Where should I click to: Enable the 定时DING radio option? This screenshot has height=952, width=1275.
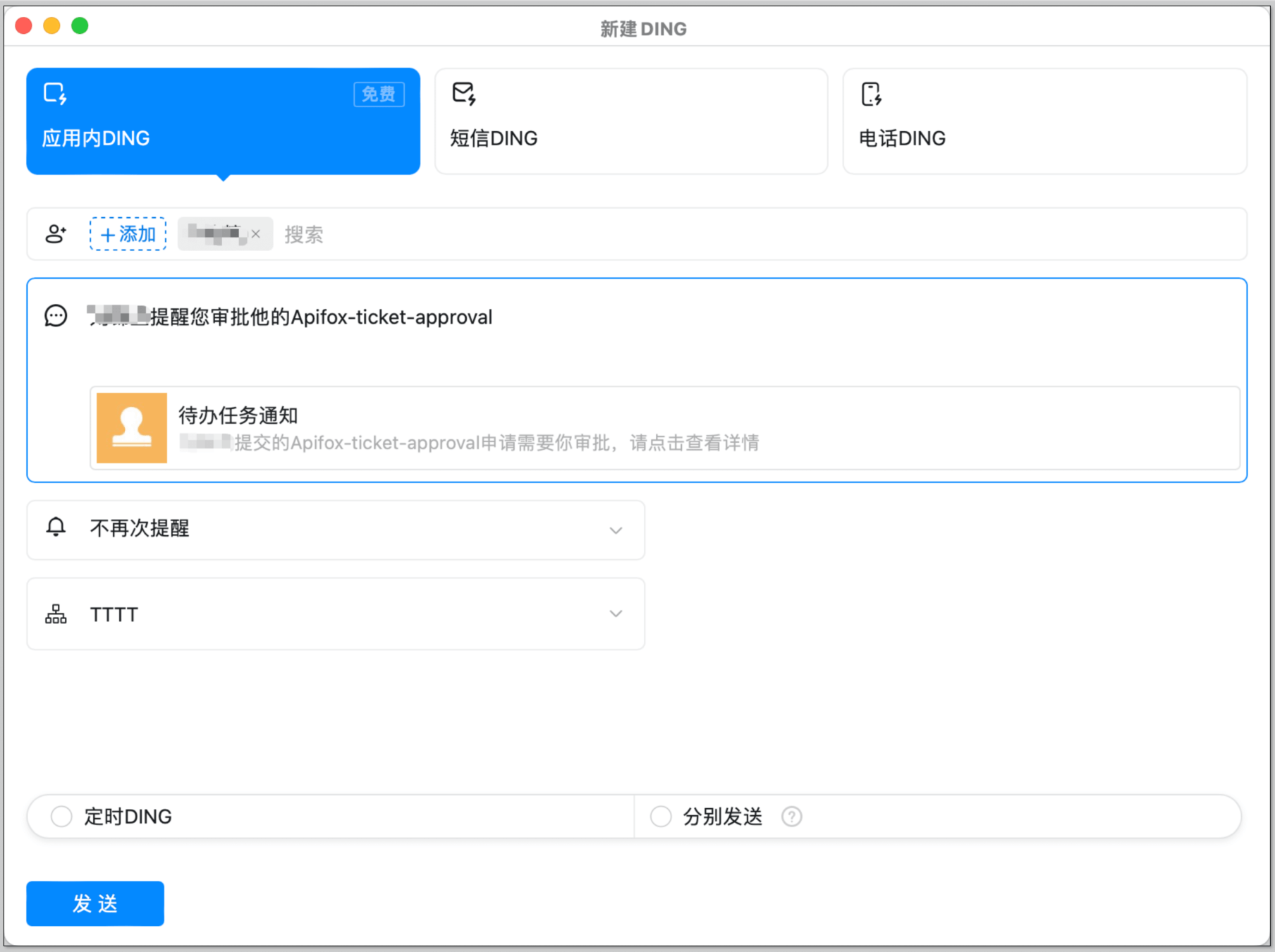(61, 817)
